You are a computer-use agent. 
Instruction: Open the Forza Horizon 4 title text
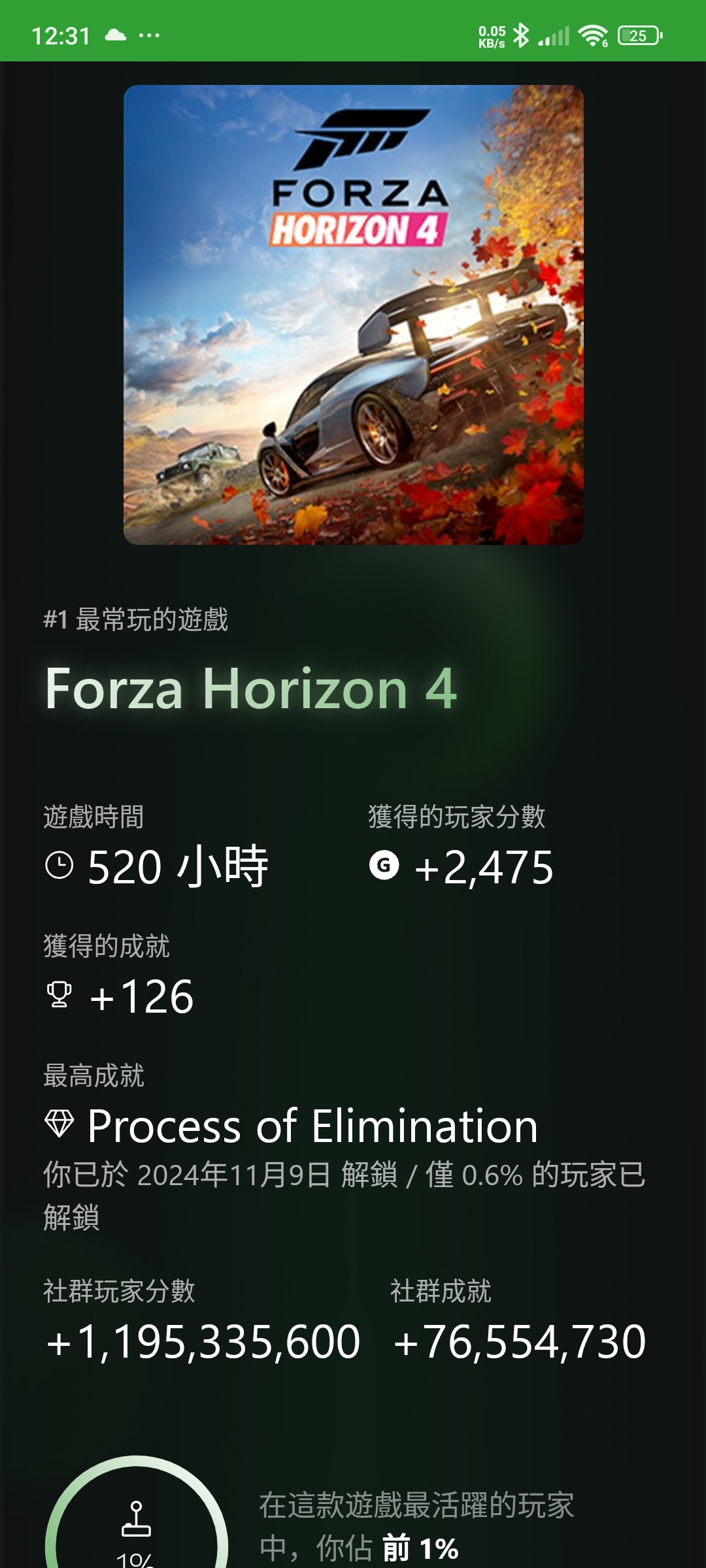pos(251,689)
